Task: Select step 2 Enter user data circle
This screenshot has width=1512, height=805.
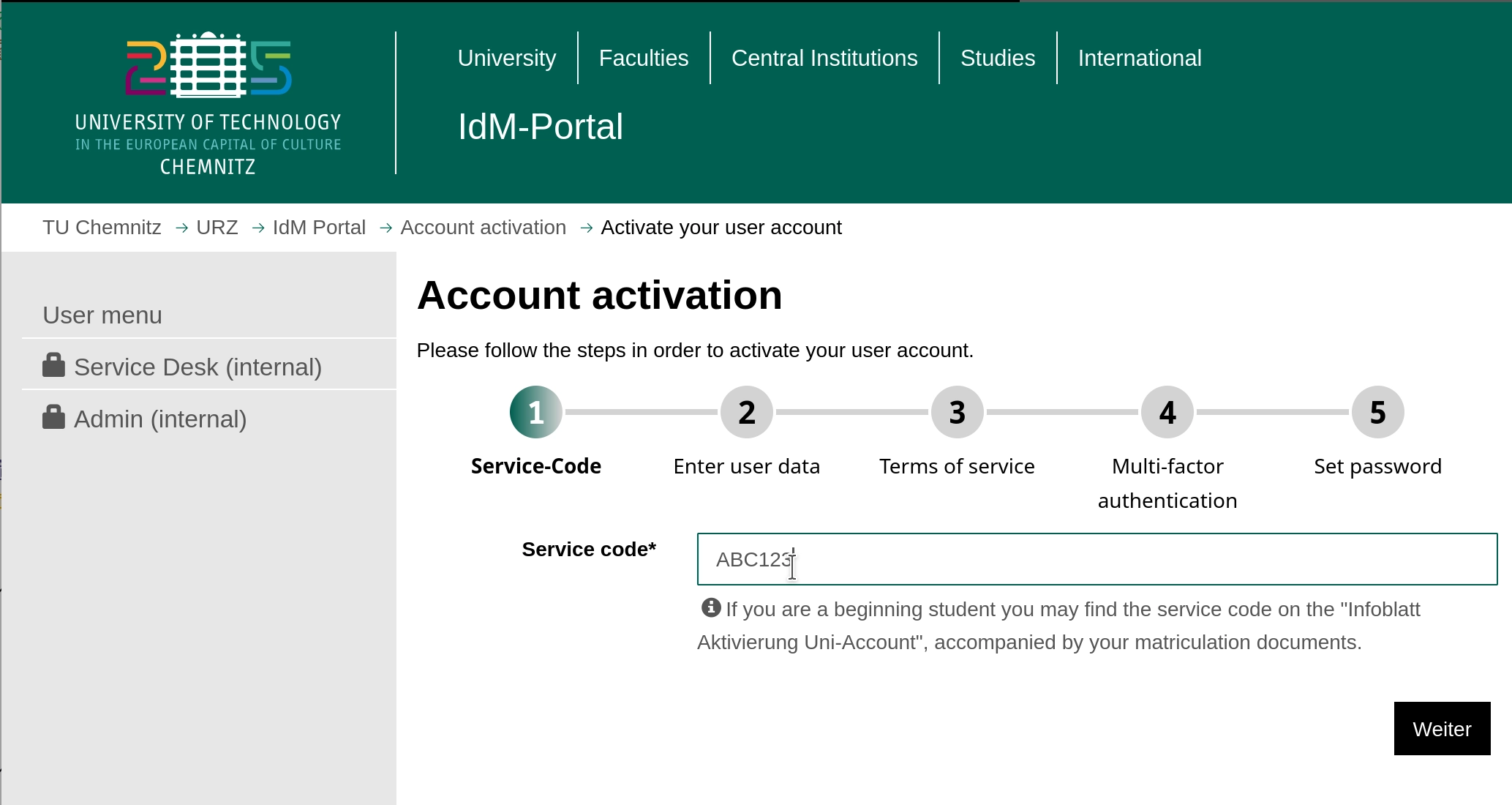Action: click(746, 411)
